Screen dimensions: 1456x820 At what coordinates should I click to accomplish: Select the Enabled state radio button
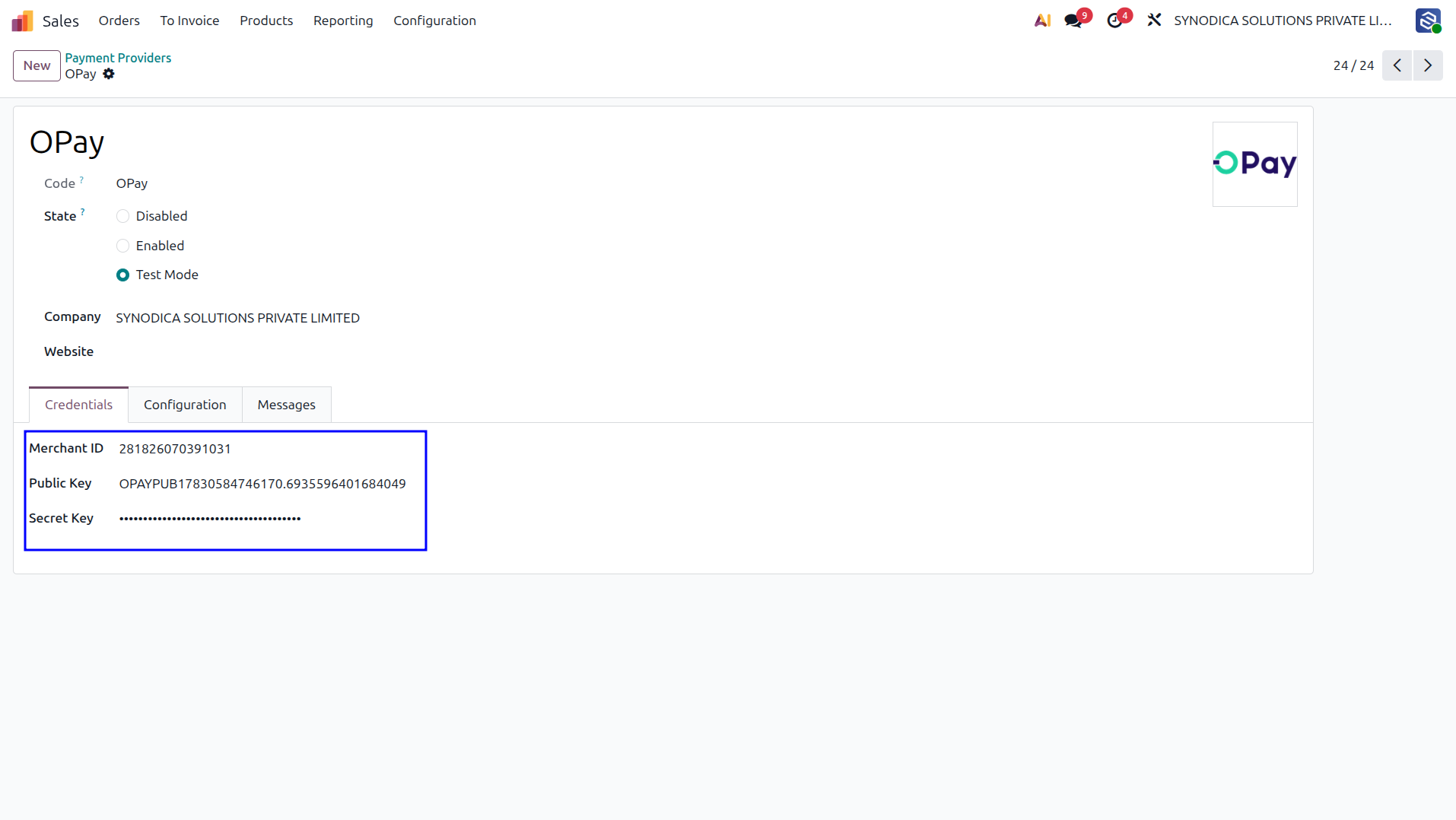tap(122, 246)
